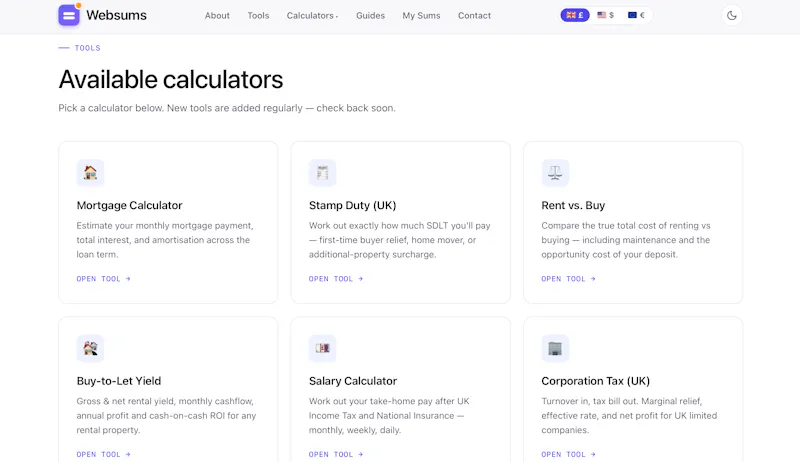Open the Salary Calculator title
The width and height of the screenshot is (800, 462).
pyautogui.click(x=353, y=381)
